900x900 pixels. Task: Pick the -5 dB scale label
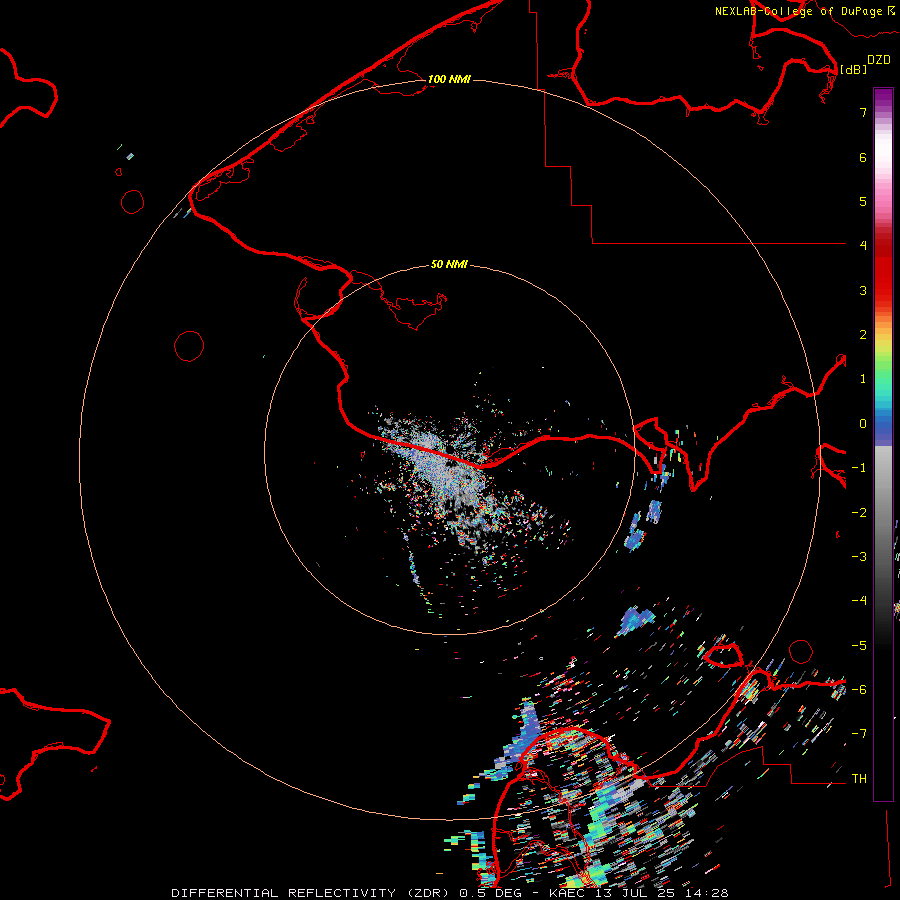click(859, 646)
